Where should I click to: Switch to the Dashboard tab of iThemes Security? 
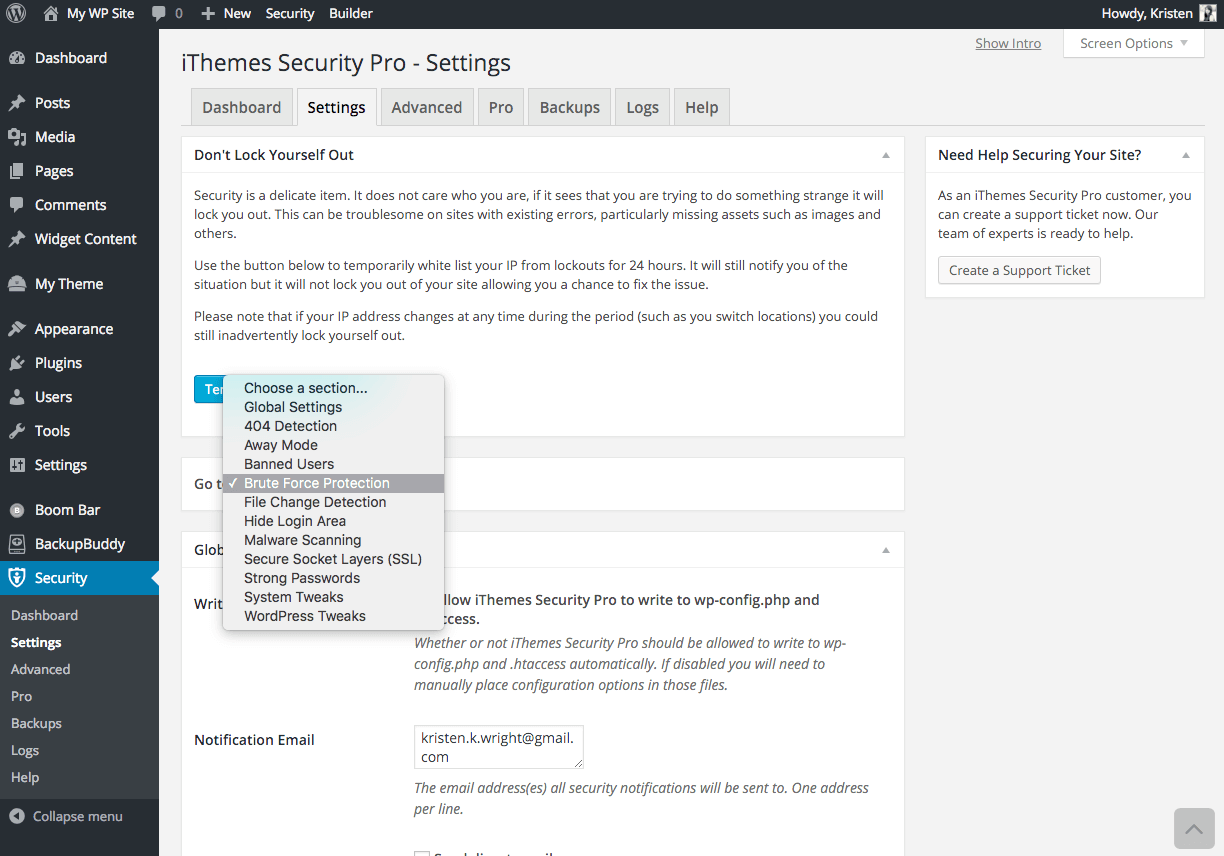242,107
